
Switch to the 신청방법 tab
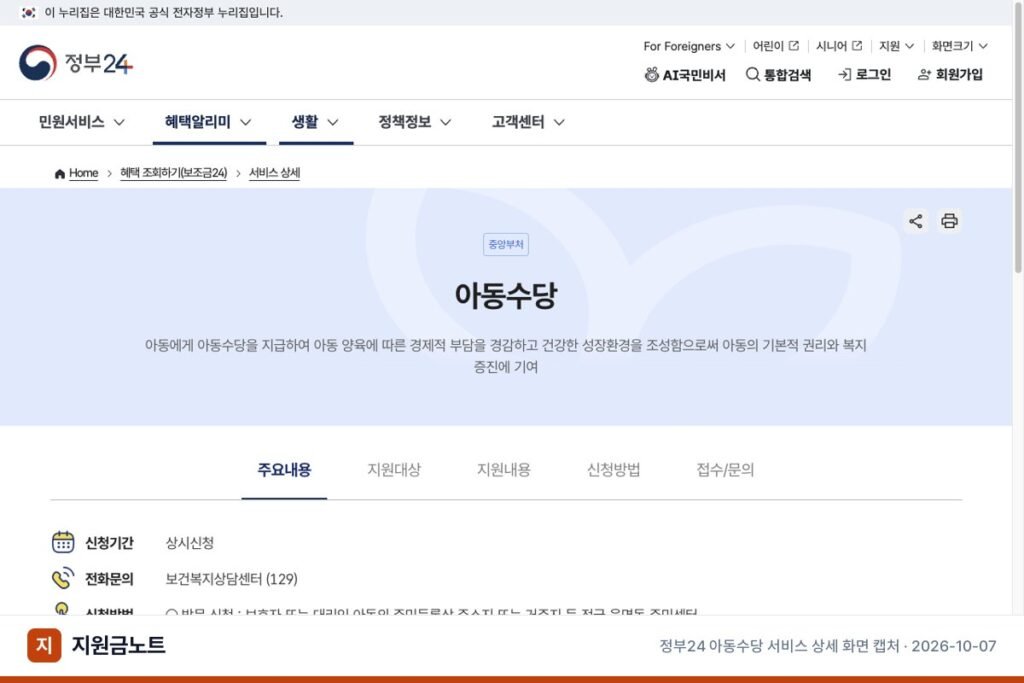click(x=613, y=470)
